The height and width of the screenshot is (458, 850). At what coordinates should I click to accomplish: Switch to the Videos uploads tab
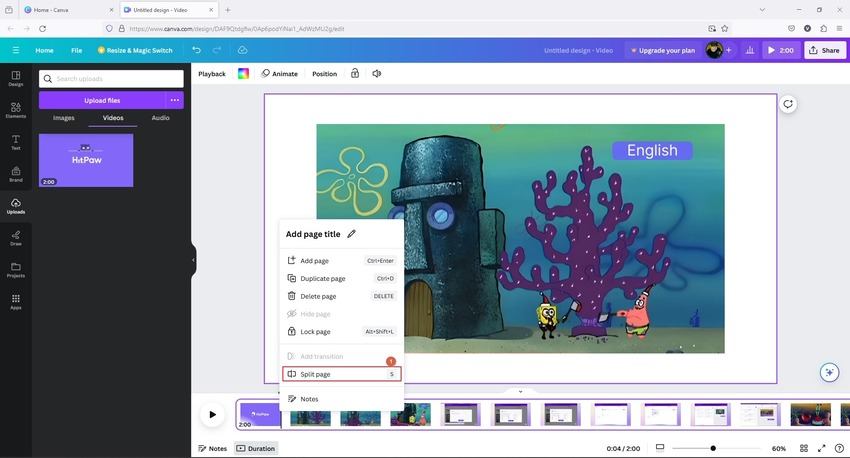click(x=113, y=118)
